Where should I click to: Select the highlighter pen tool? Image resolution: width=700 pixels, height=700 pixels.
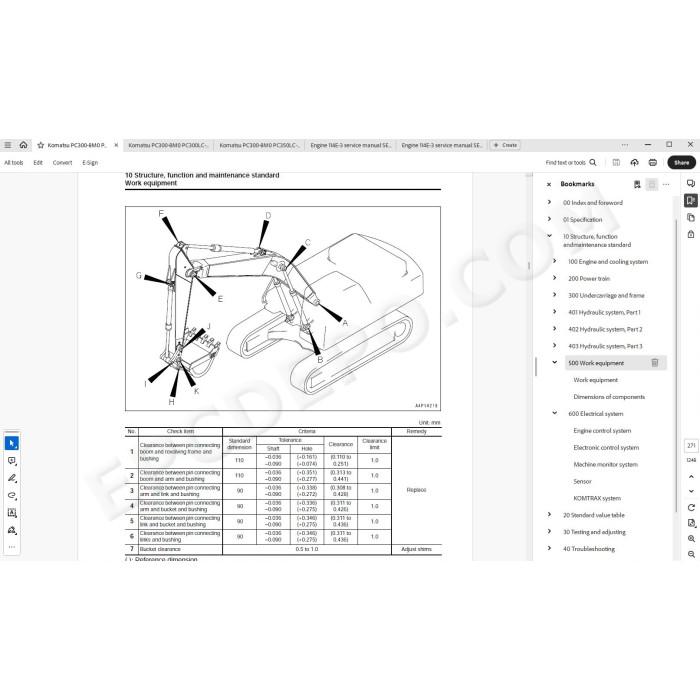(12, 478)
